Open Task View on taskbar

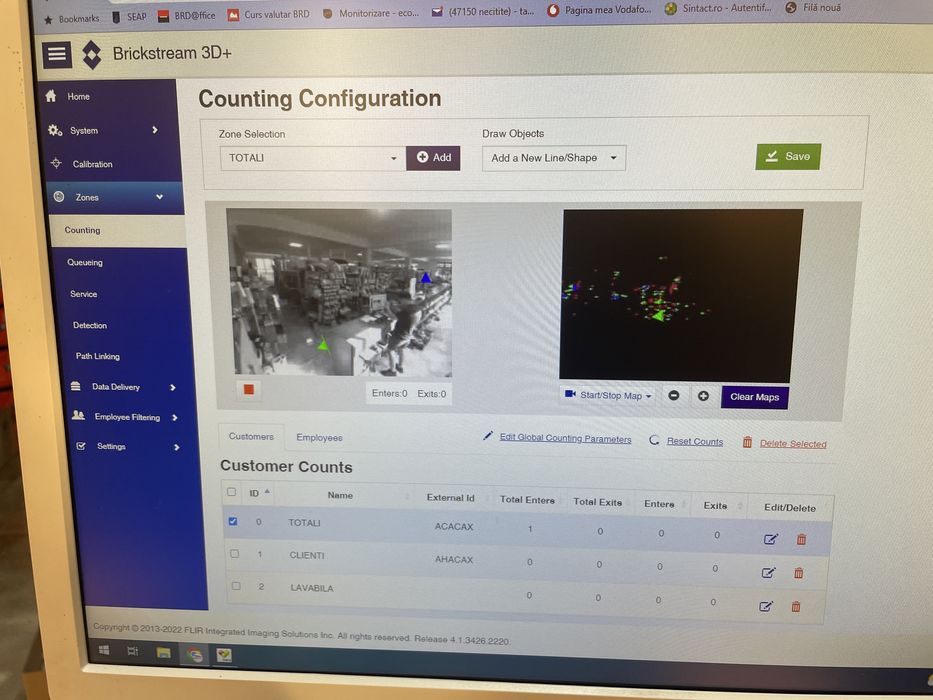[133, 651]
